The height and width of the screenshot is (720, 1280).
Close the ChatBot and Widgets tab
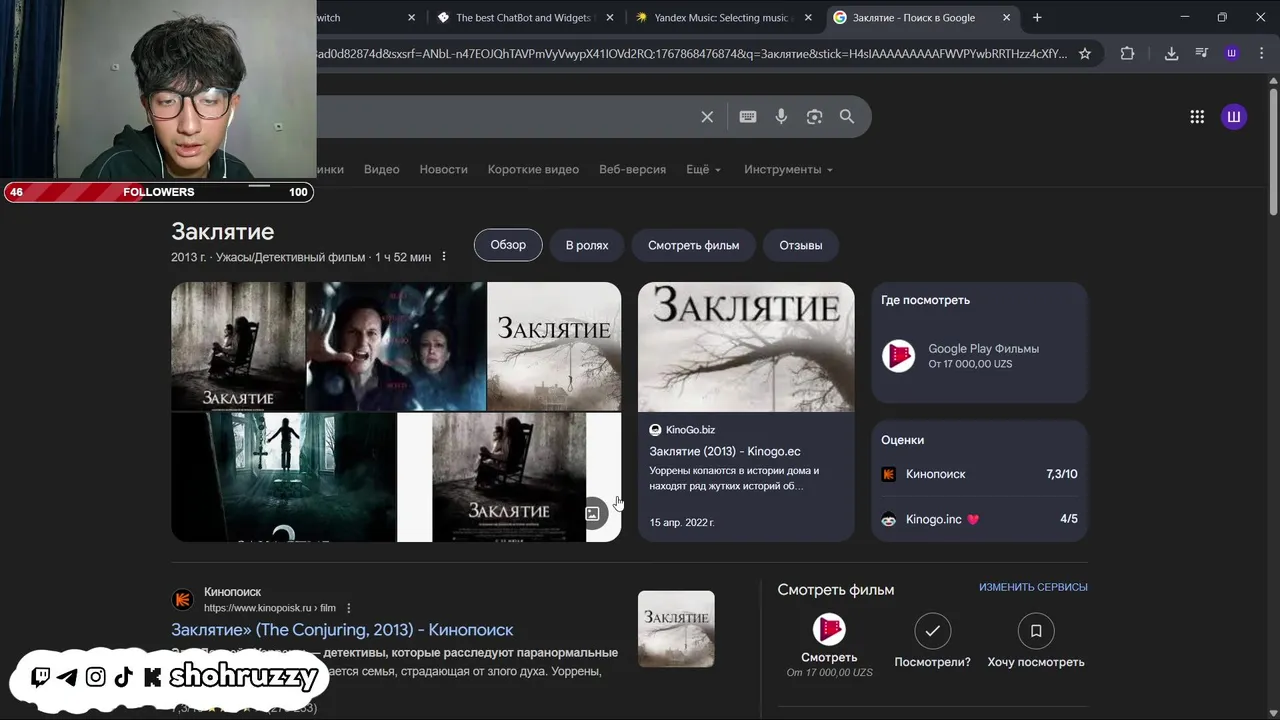(609, 17)
